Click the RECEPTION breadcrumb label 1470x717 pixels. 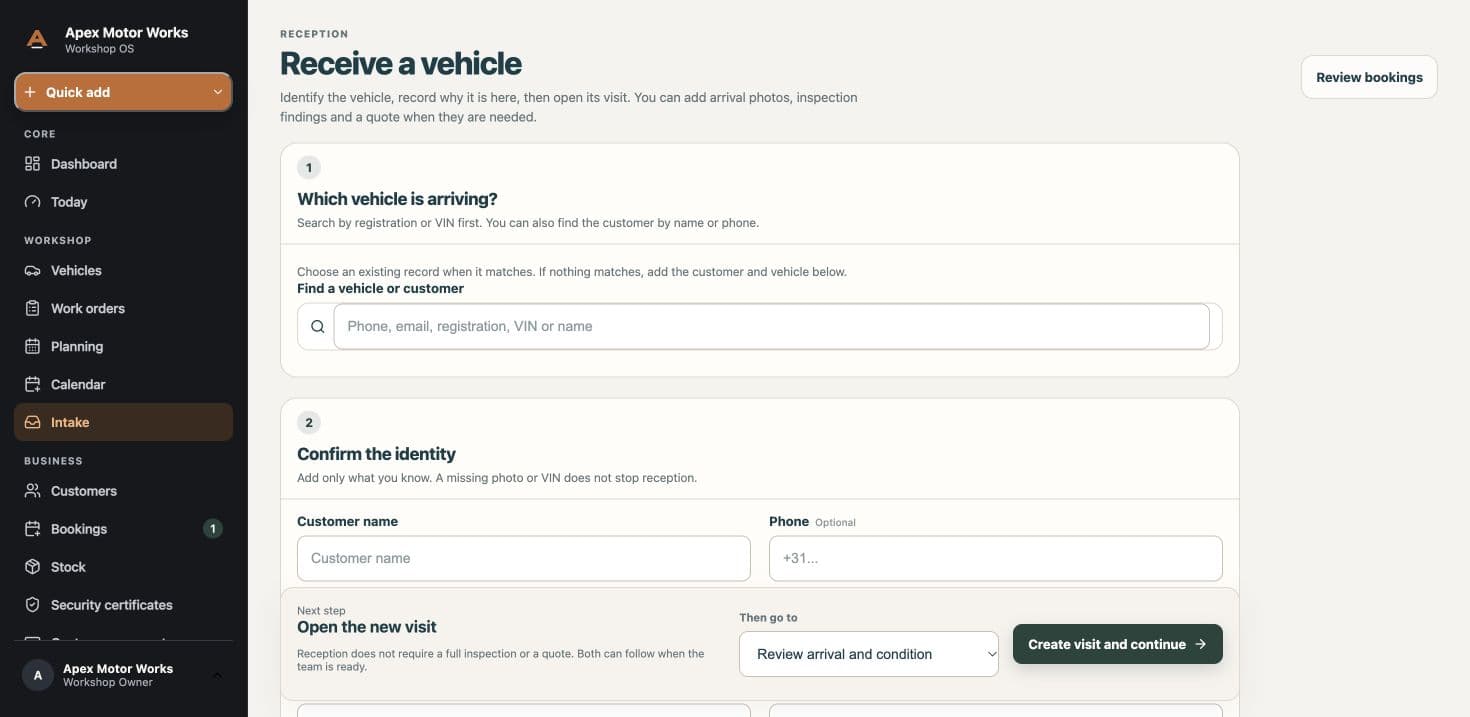pyautogui.click(x=314, y=34)
